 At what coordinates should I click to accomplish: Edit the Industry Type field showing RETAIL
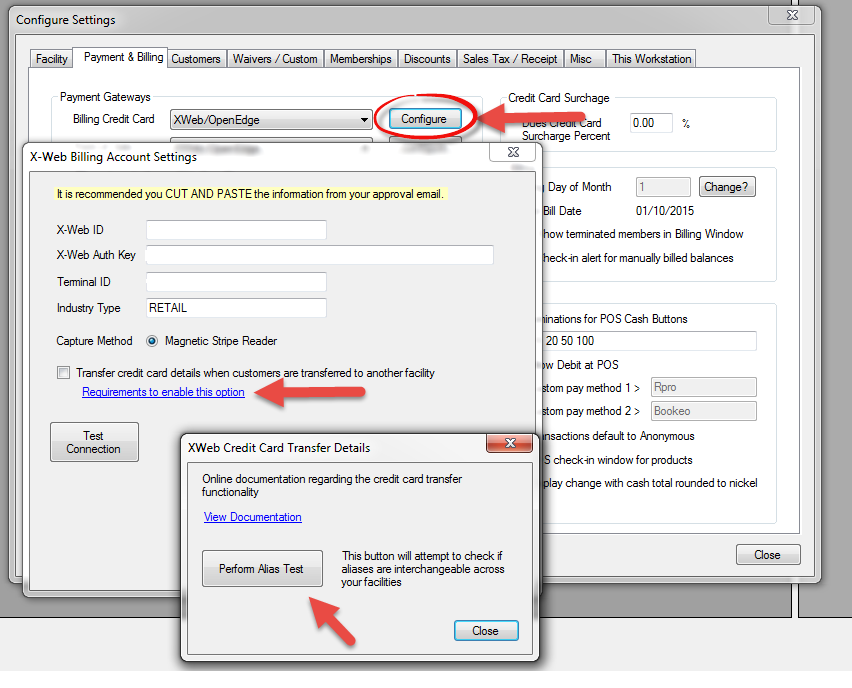tap(236, 308)
